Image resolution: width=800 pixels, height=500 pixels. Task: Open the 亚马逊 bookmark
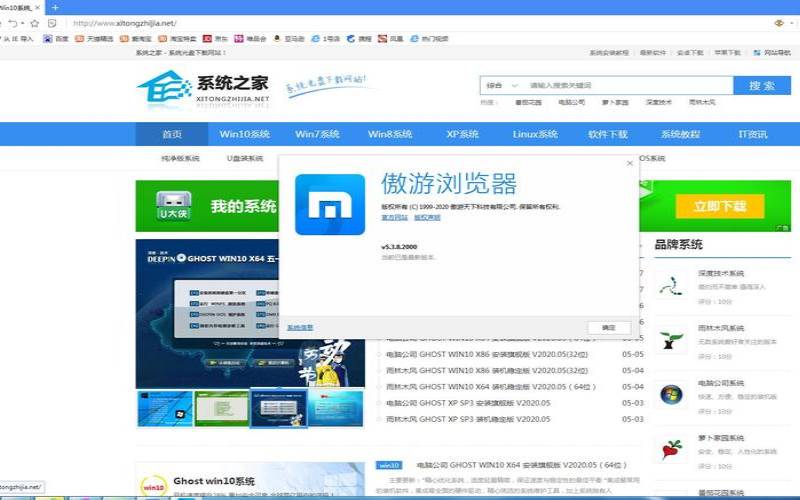click(x=289, y=39)
